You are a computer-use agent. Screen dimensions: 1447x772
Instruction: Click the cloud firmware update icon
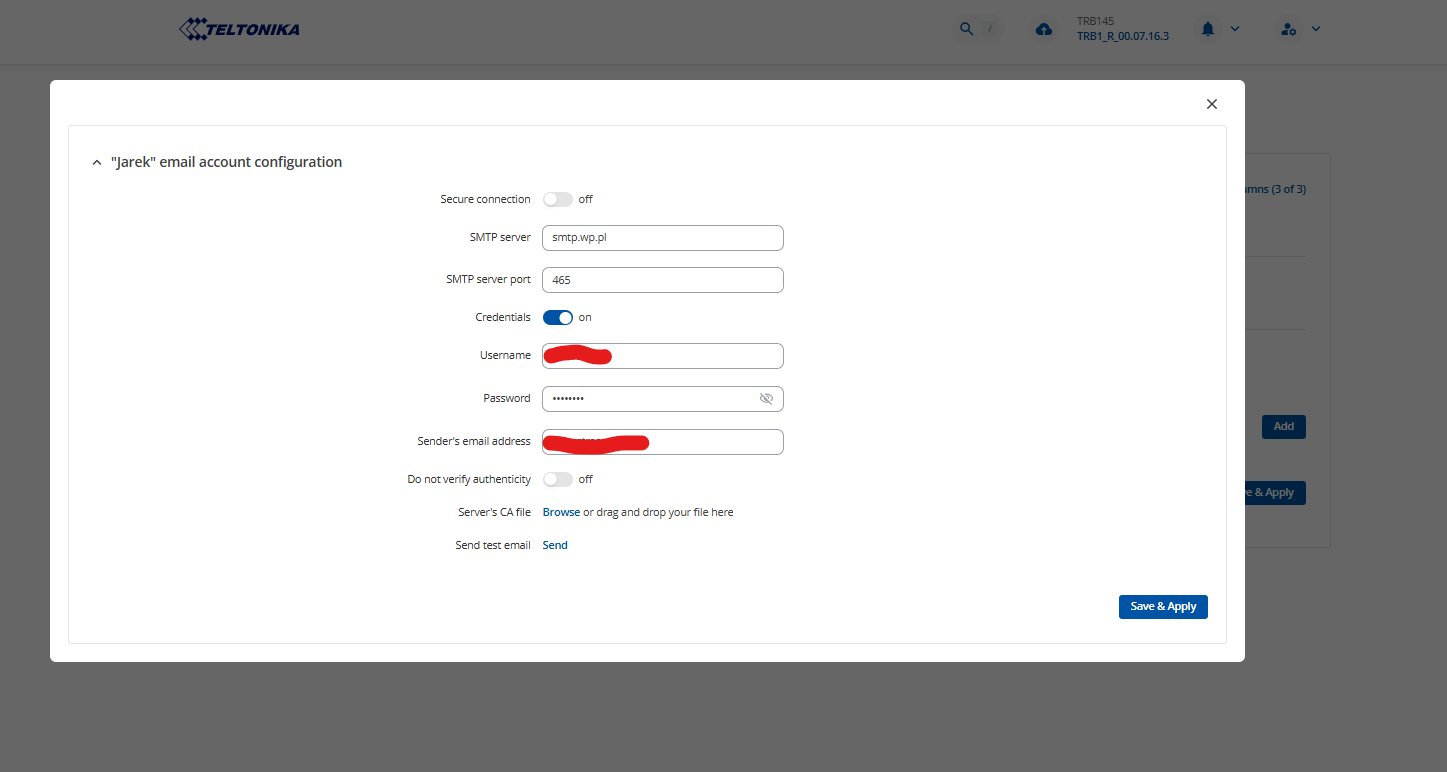pos(1044,29)
